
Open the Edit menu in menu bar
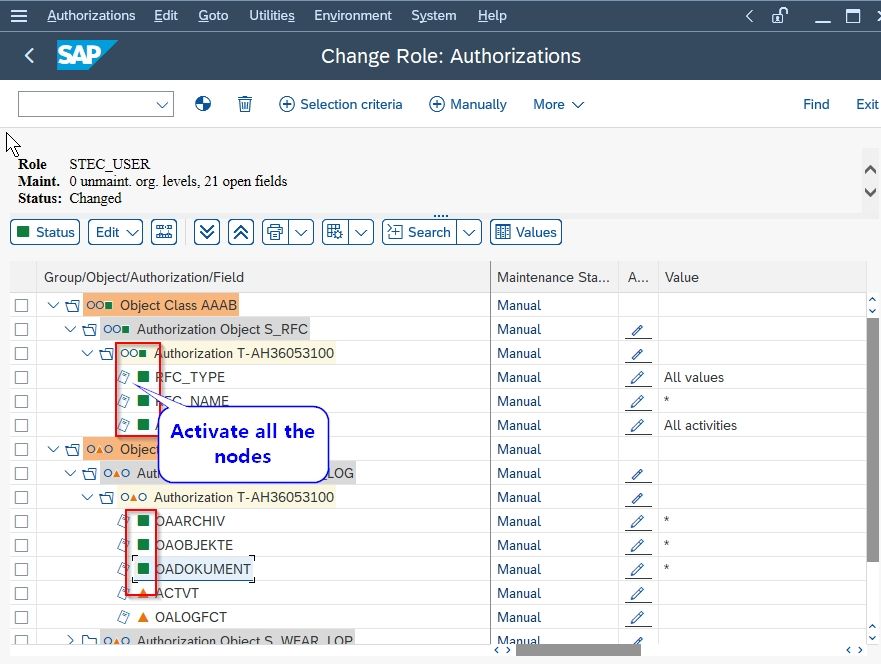coord(166,16)
